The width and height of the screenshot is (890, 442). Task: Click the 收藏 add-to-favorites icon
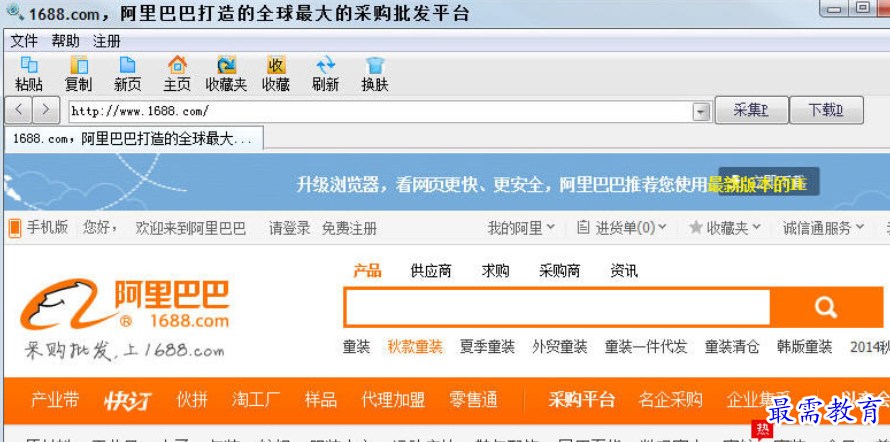point(276,74)
